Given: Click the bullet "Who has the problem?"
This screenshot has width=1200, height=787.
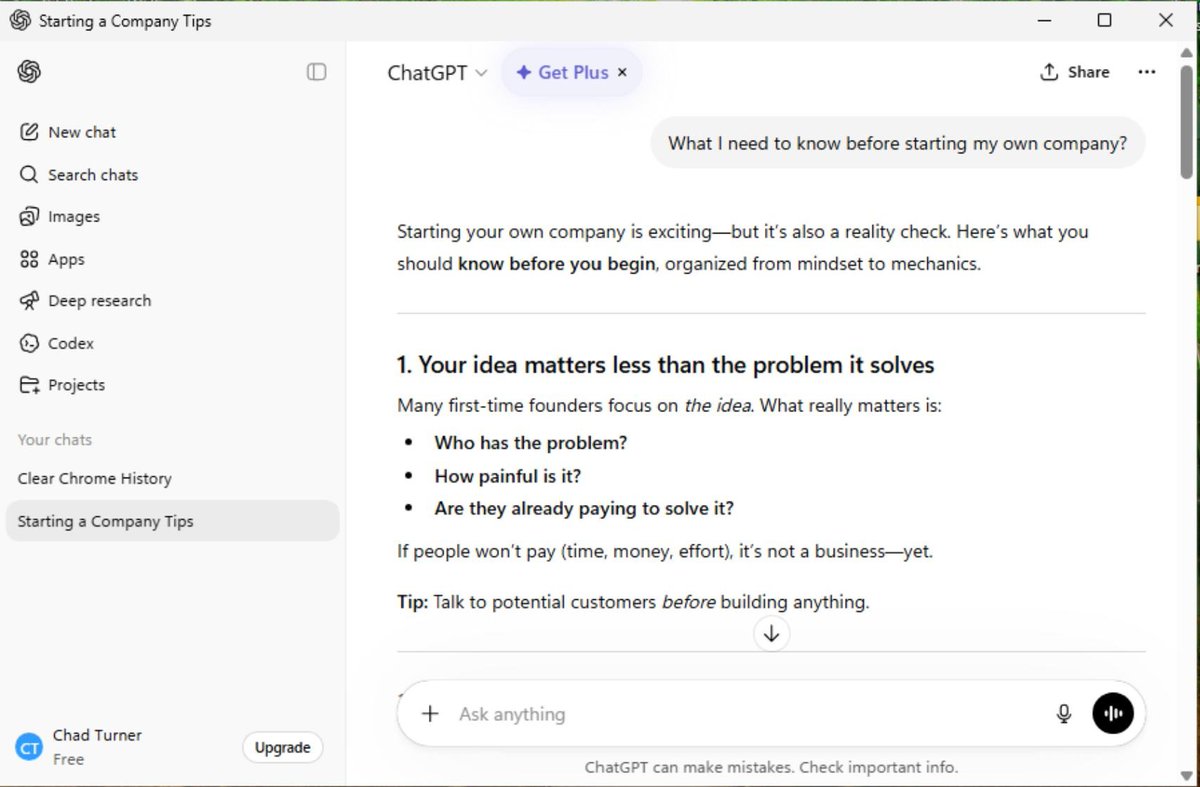Looking at the screenshot, I should click(531, 443).
